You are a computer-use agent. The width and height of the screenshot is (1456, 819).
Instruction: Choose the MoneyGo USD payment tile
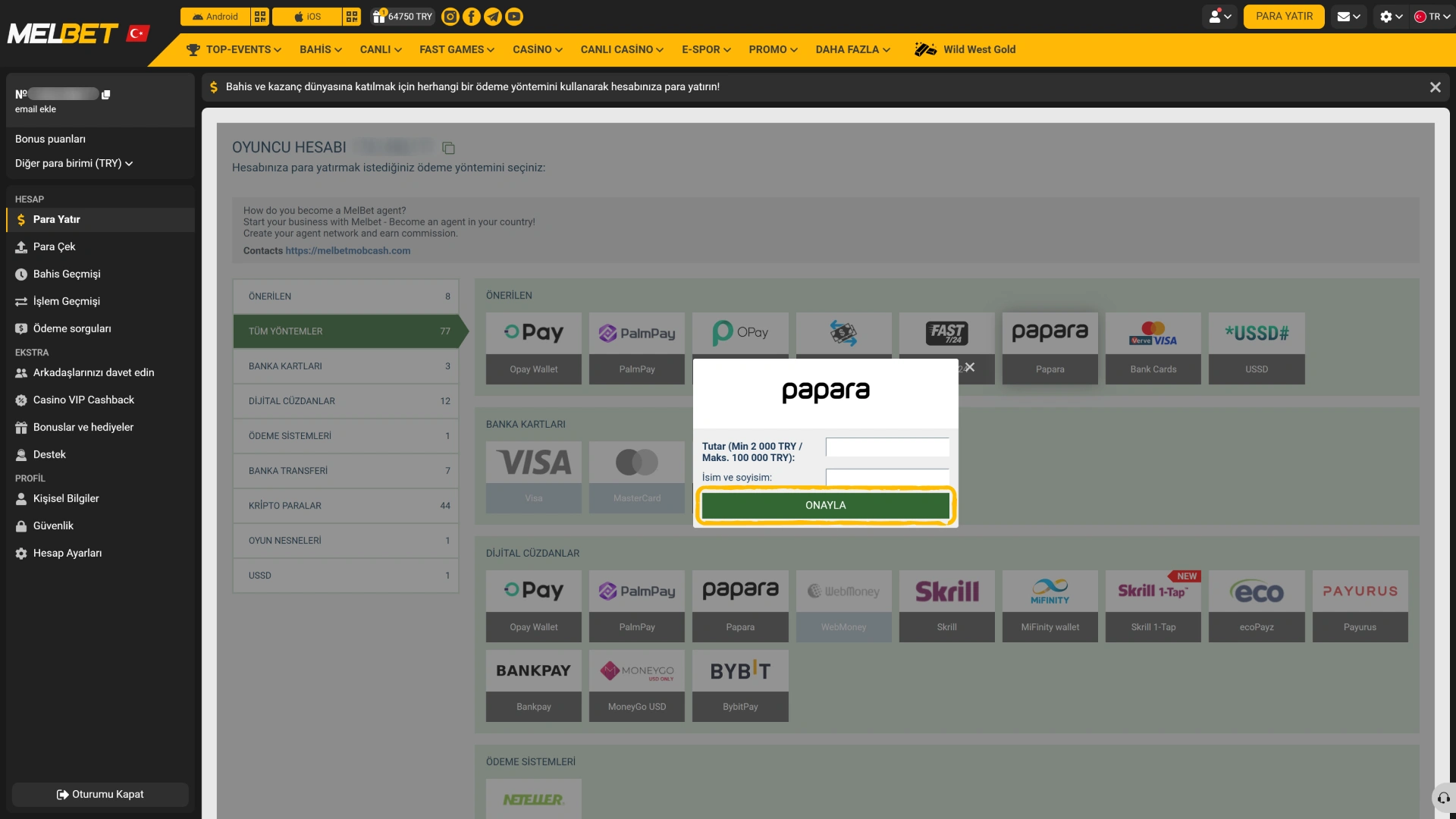637,686
